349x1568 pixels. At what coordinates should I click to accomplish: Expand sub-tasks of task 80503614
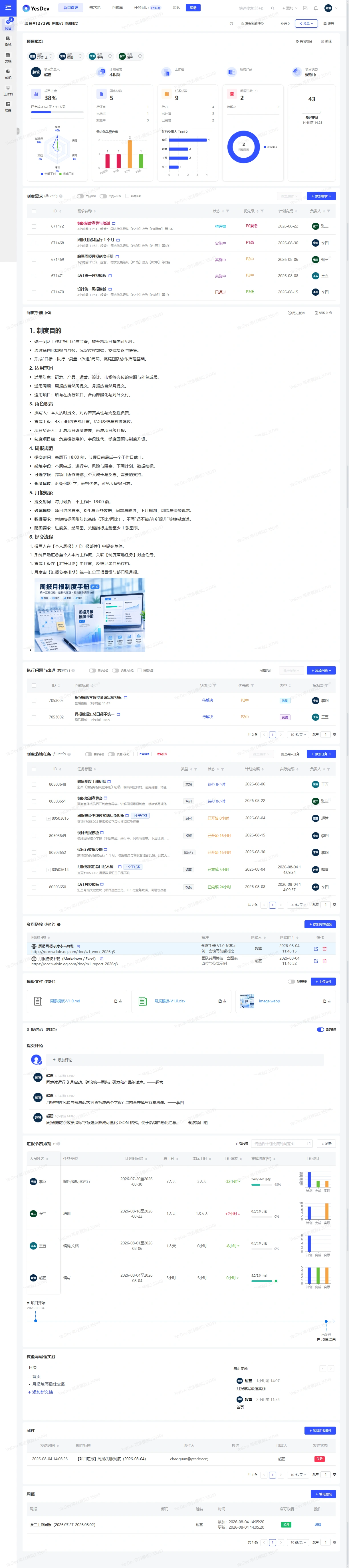click(48, 869)
